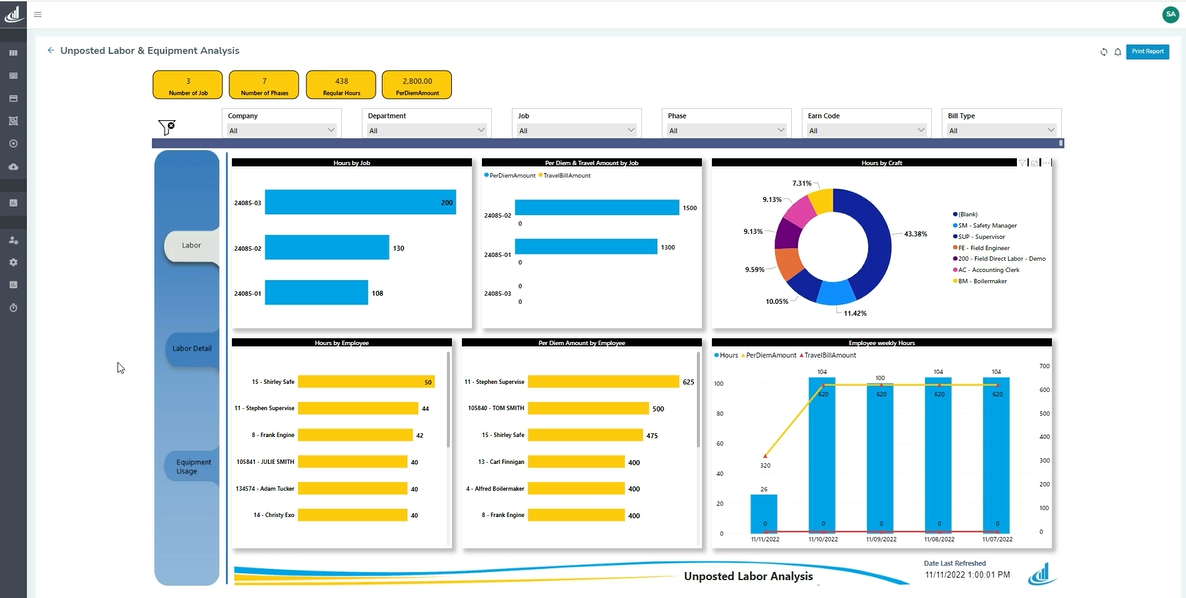
Task: Click the clock icon at the sidebar bottom
Action: [x=13, y=307]
